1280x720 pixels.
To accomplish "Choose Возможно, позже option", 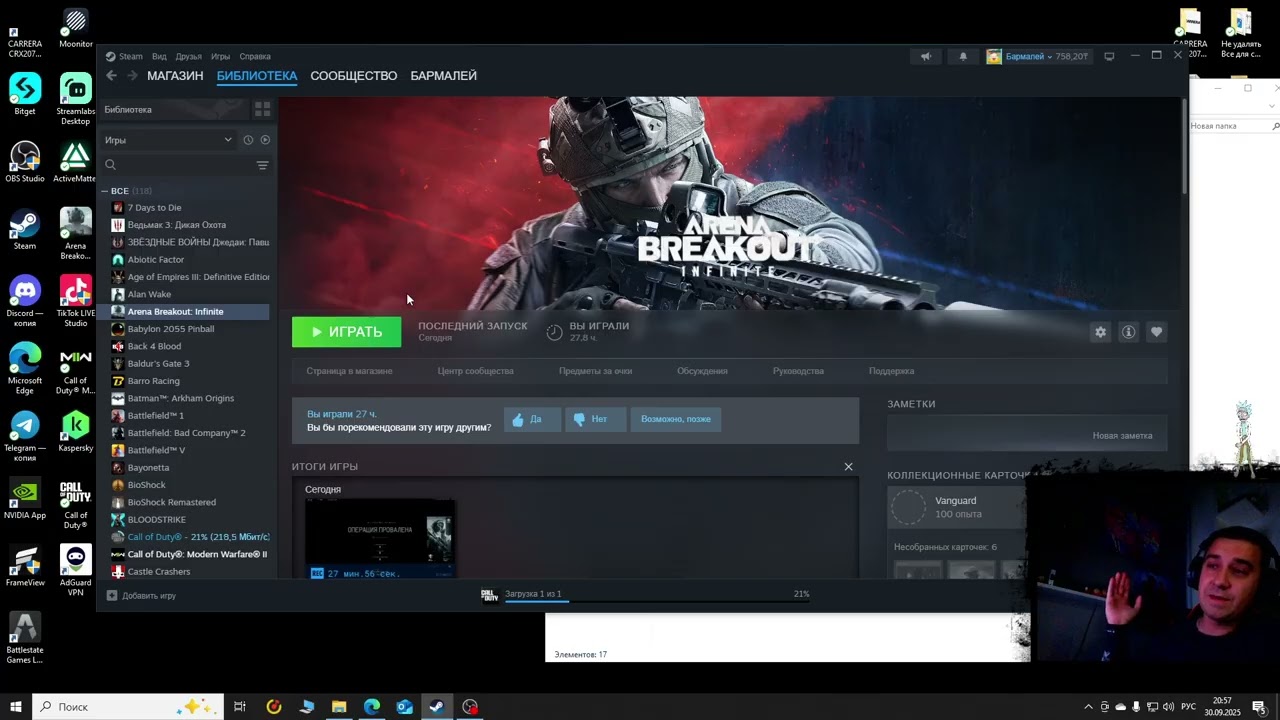I will tap(676, 419).
